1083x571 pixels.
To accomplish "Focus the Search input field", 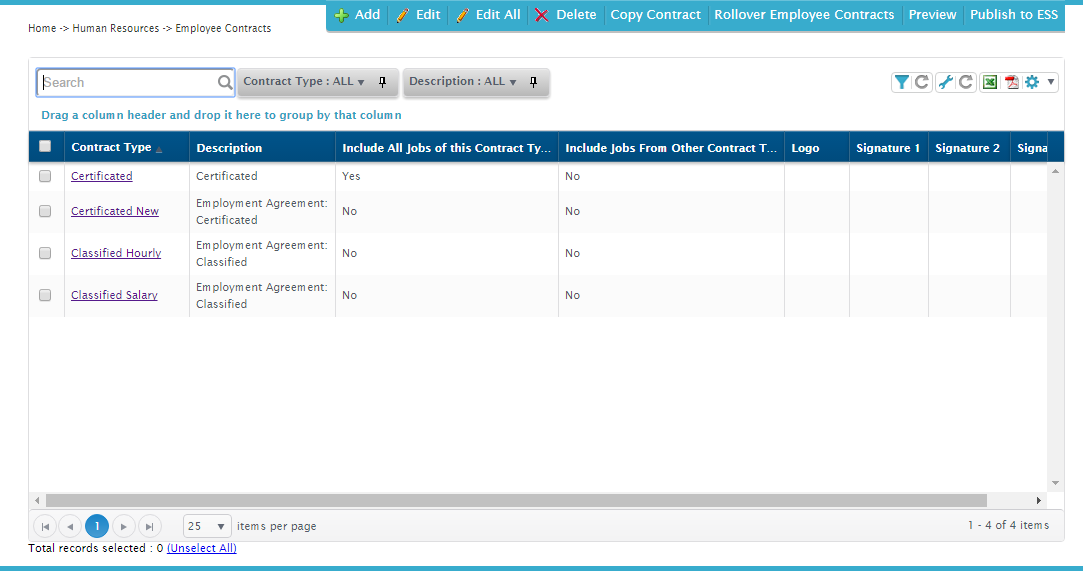I will 128,83.
